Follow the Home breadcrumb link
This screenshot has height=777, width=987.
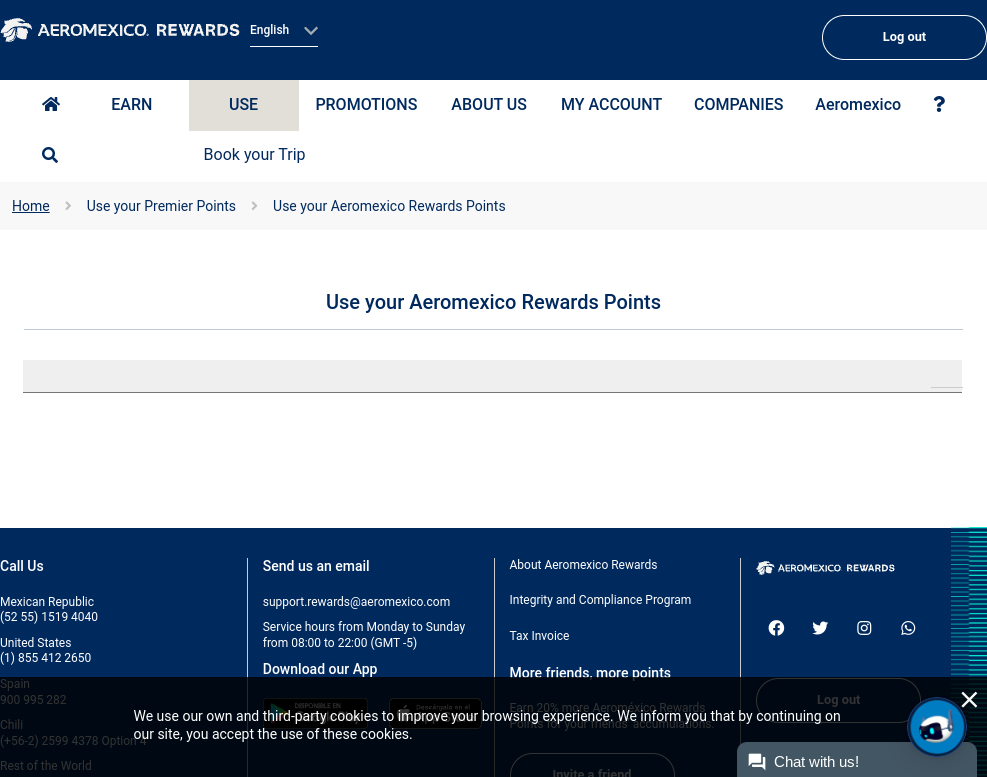[31, 206]
